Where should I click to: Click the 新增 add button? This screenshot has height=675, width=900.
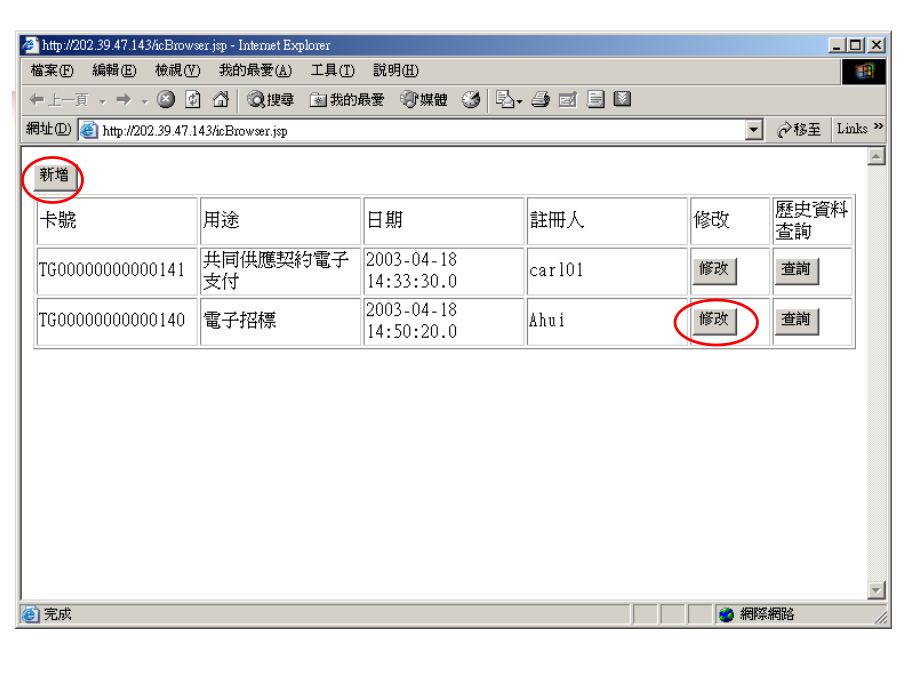55,175
